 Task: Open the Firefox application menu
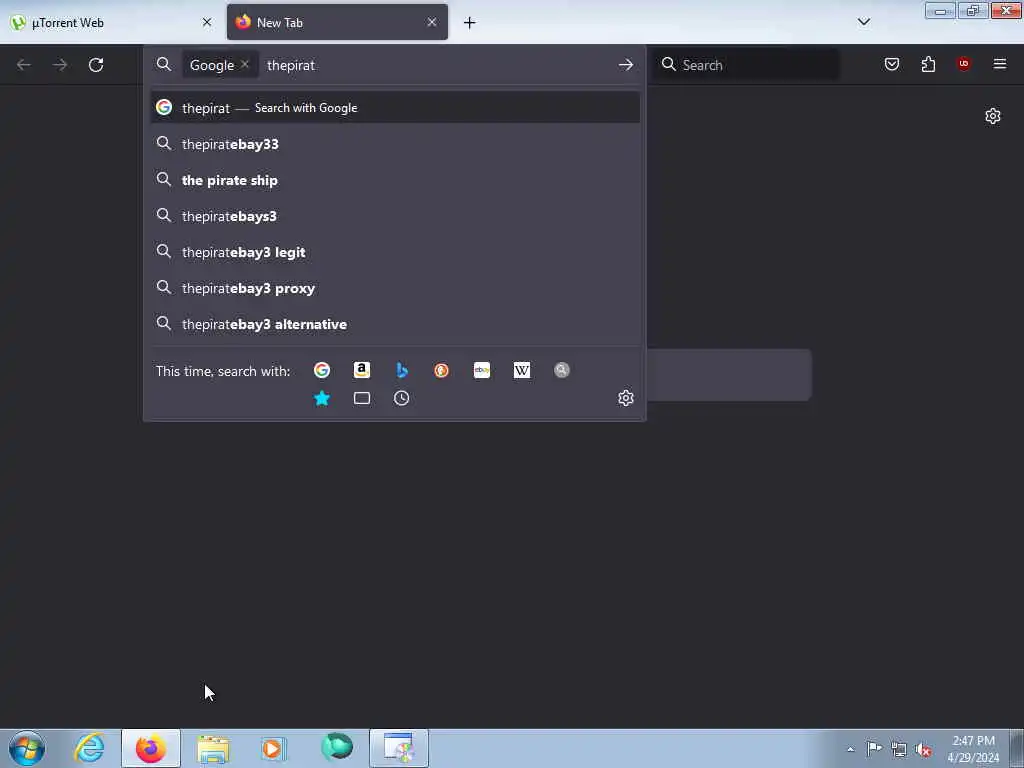(x=999, y=64)
